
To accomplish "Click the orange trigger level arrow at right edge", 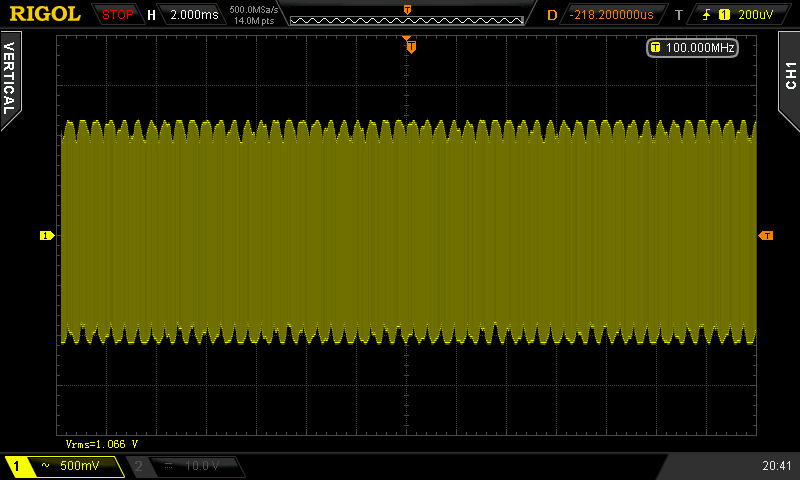I will pyautogui.click(x=766, y=235).
